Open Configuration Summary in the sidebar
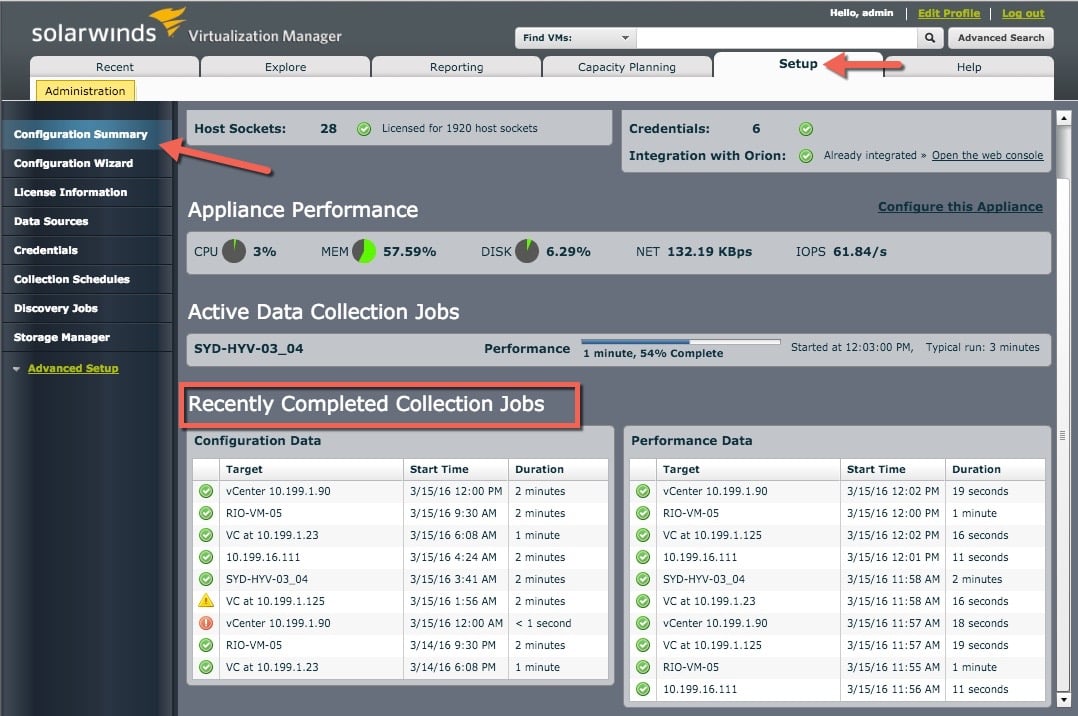The width and height of the screenshot is (1078, 716). tap(86, 134)
